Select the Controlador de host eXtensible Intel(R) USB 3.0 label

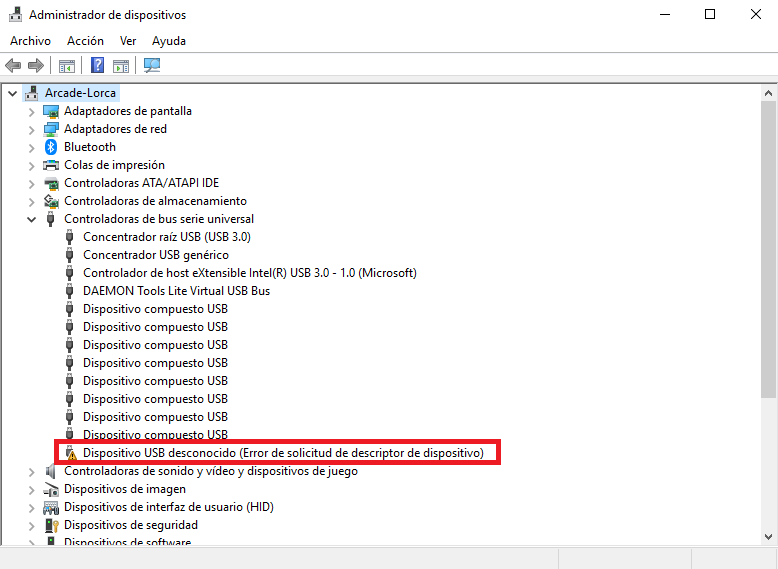250,273
